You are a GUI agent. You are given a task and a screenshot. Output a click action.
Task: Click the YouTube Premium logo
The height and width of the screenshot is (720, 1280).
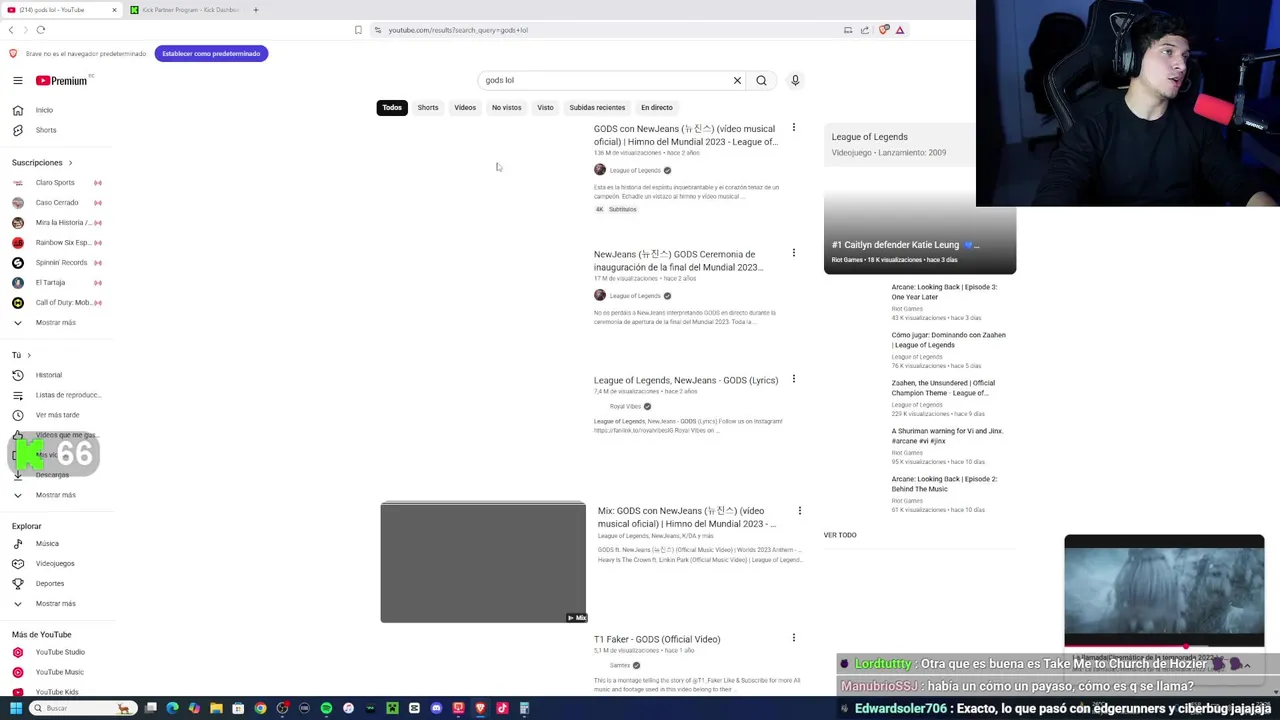[x=62, y=80]
